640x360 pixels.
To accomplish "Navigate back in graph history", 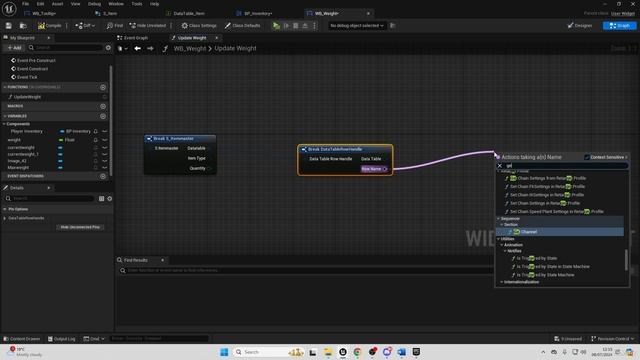I will tap(138, 49).
